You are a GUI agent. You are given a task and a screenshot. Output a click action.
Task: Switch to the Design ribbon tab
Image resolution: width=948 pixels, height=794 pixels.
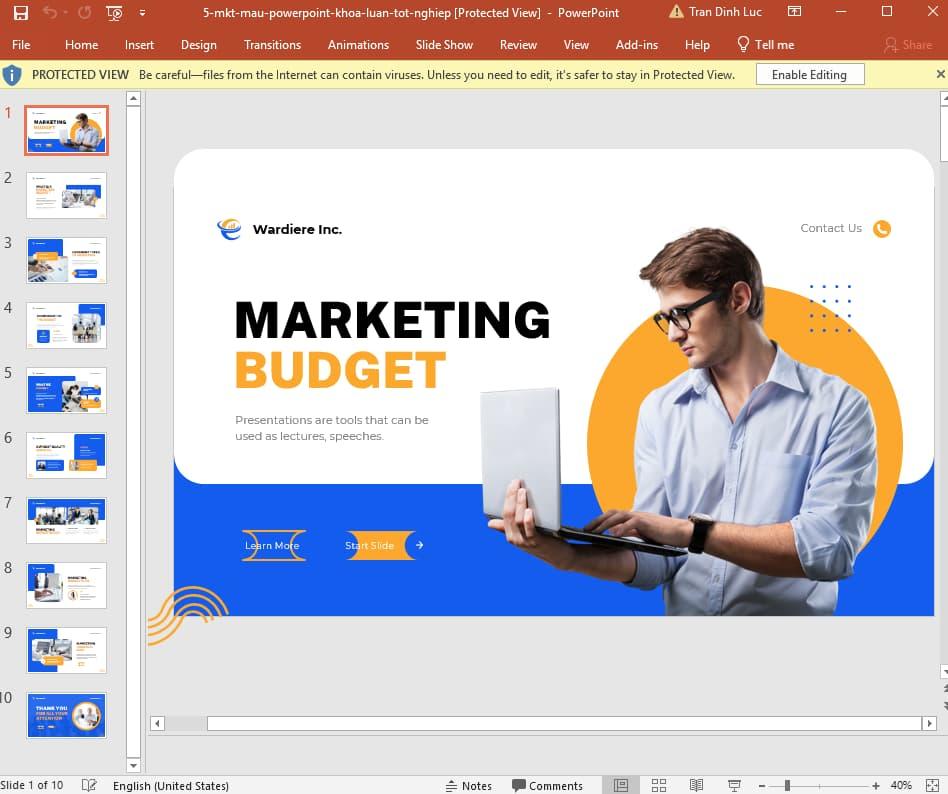(198, 44)
